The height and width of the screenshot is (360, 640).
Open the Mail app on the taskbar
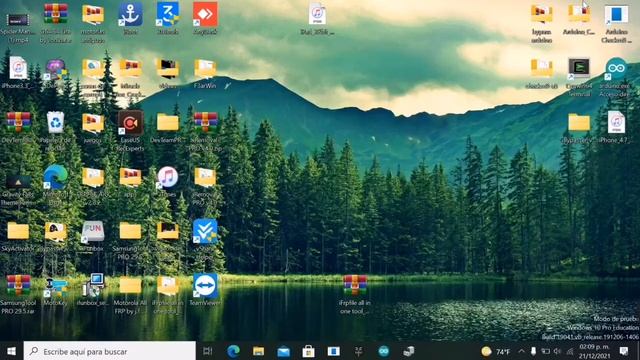tap(283, 351)
